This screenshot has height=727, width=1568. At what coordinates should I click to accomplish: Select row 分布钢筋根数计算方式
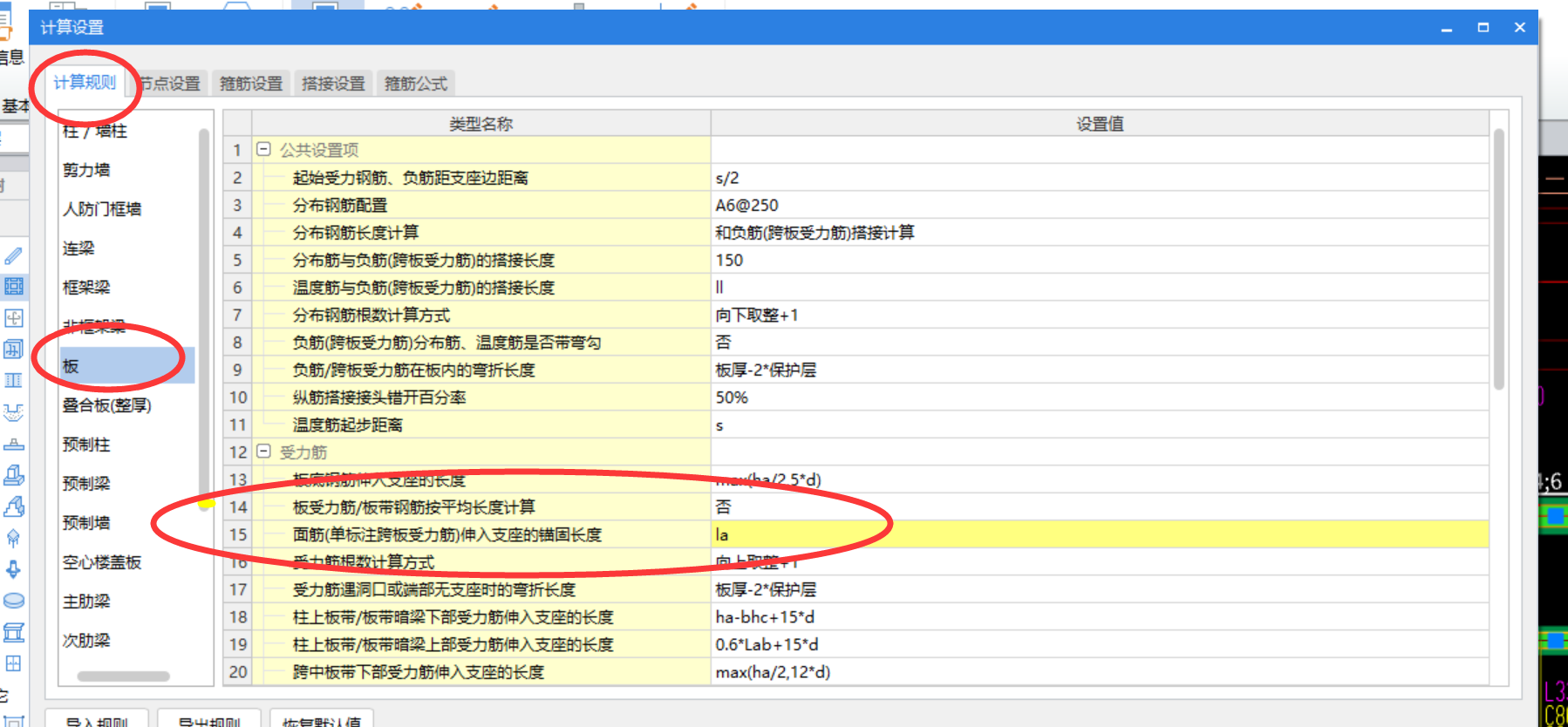481,315
